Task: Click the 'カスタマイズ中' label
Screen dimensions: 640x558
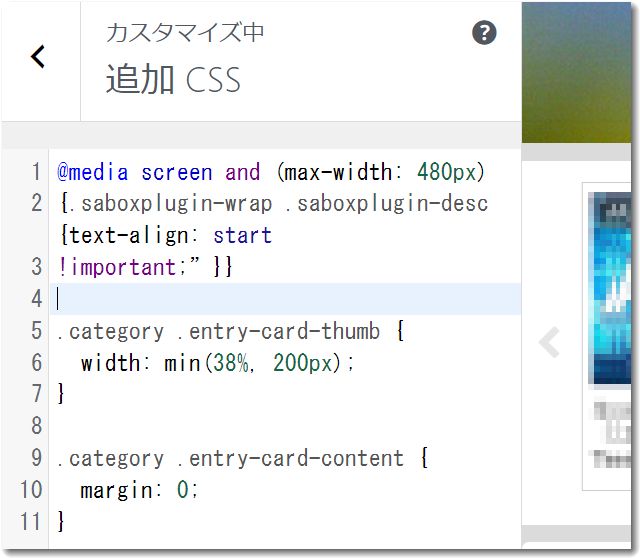Action: coord(185,33)
